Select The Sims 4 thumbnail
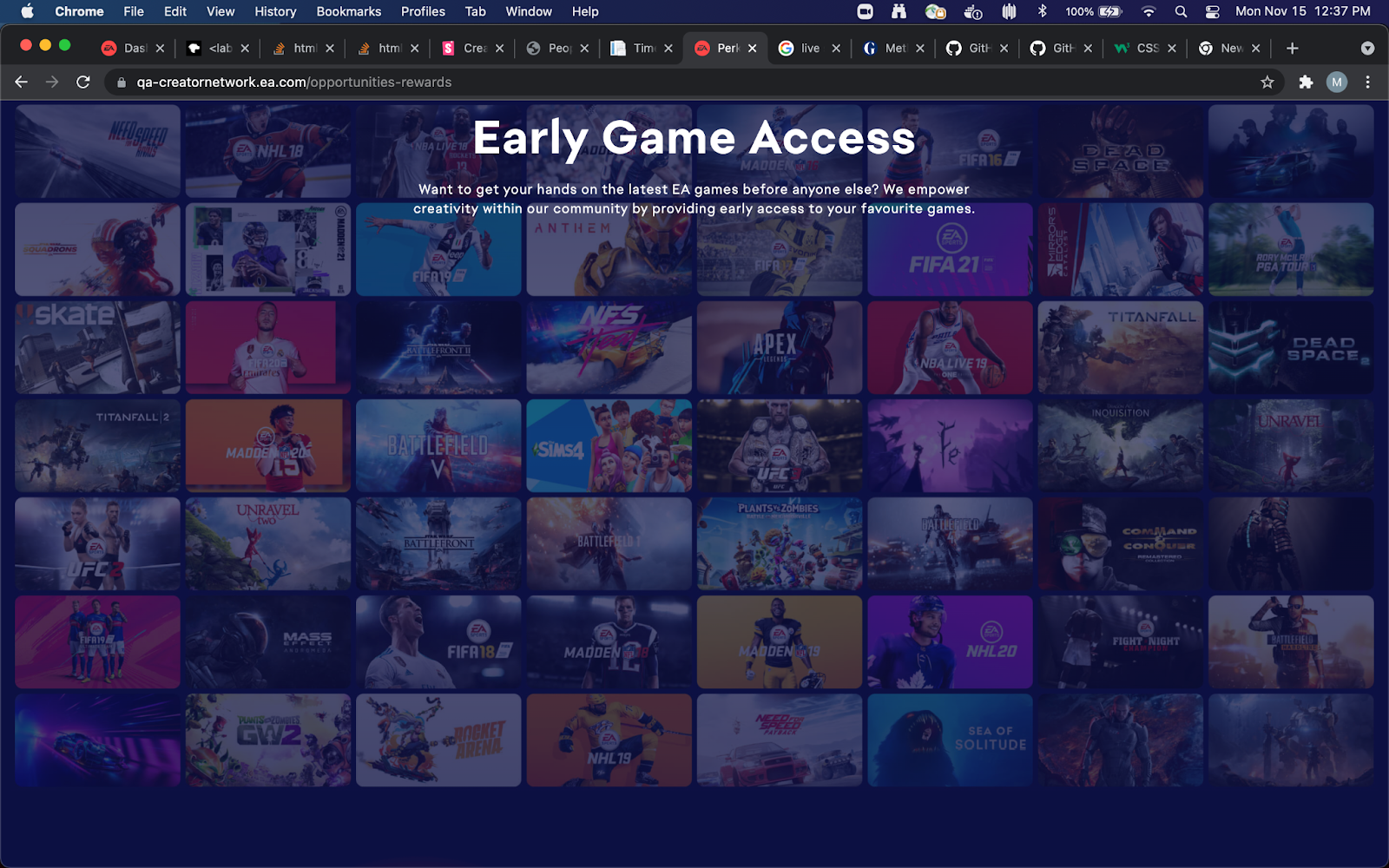1389x868 pixels. [609, 446]
